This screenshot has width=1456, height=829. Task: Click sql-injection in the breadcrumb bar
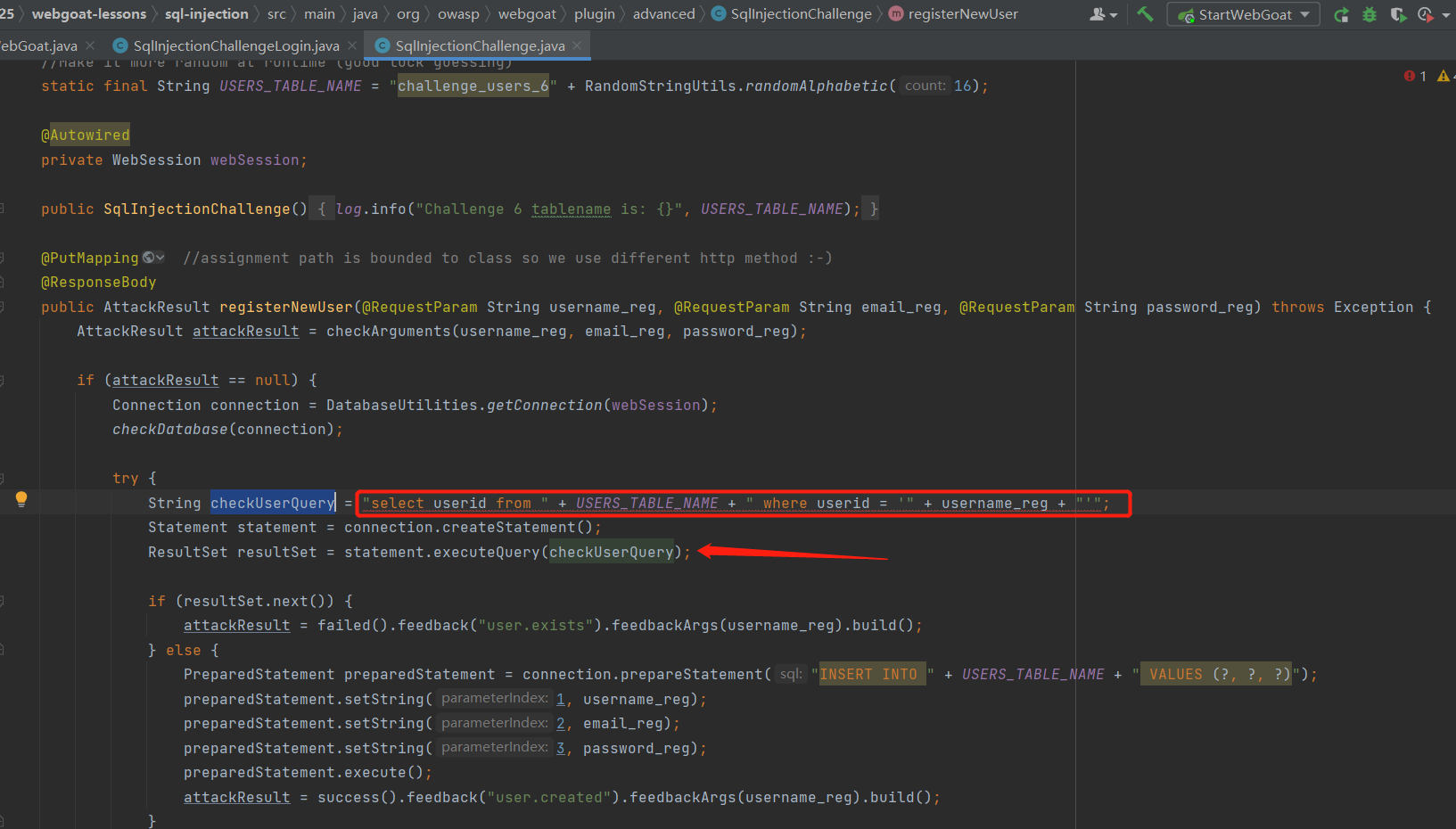[206, 13]
